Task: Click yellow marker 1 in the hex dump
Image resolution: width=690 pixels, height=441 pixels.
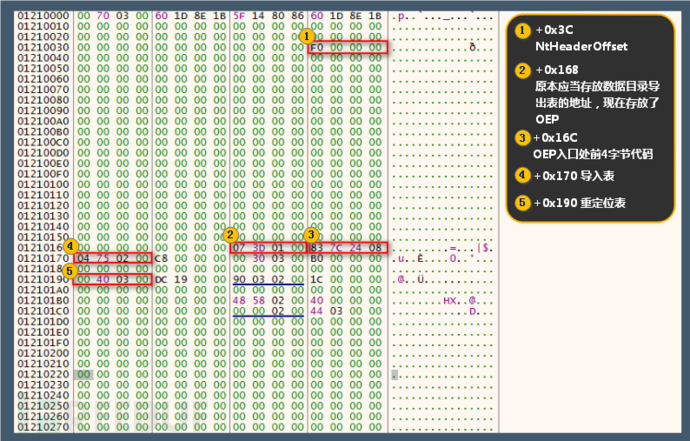Action: click(307, 35)
